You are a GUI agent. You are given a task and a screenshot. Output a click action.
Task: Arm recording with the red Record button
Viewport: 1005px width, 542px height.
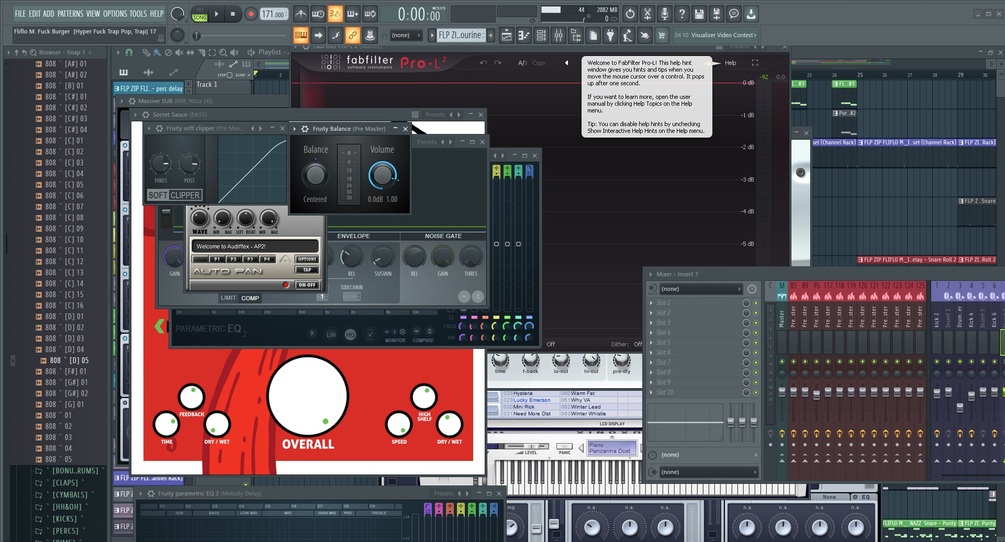point(251,13)
